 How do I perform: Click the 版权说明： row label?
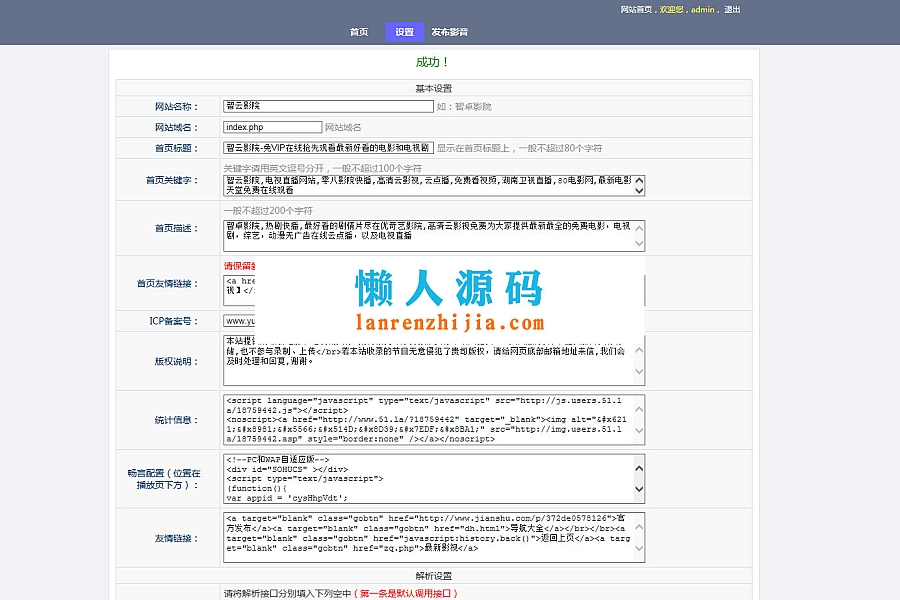[x=176, y=362]
